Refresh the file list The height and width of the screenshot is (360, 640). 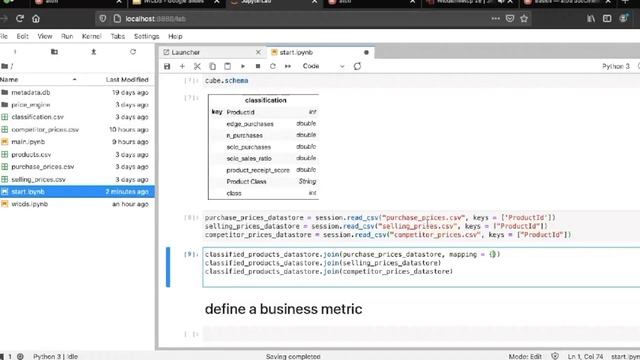[x=133, y=52]
